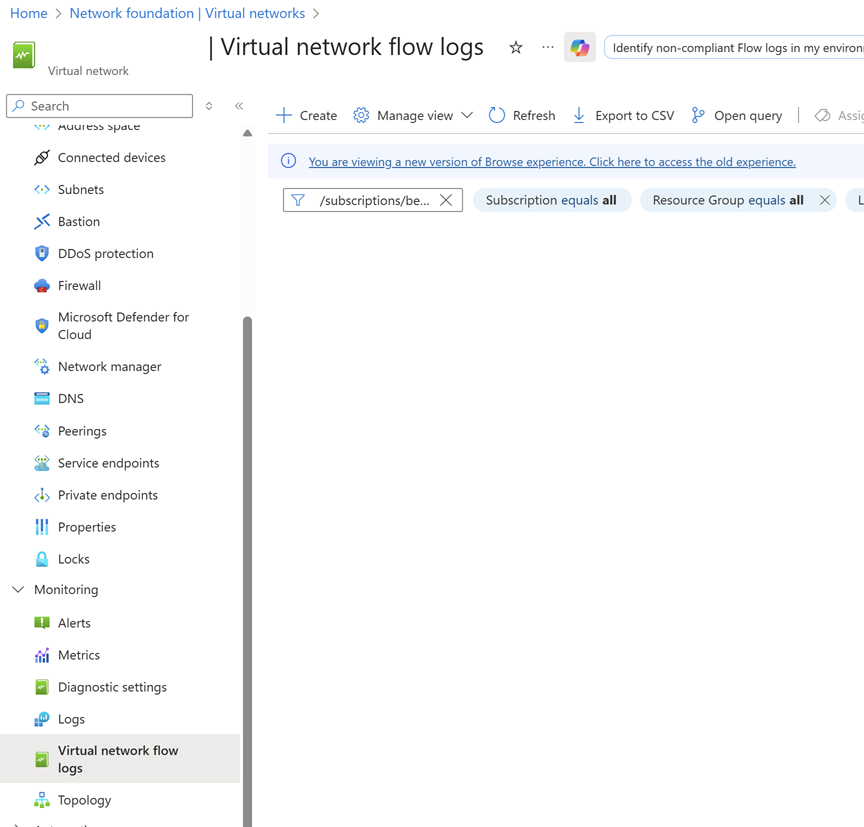Open the more options ellipsis
This screenshot has width=864, height=827.
[548, 47]
